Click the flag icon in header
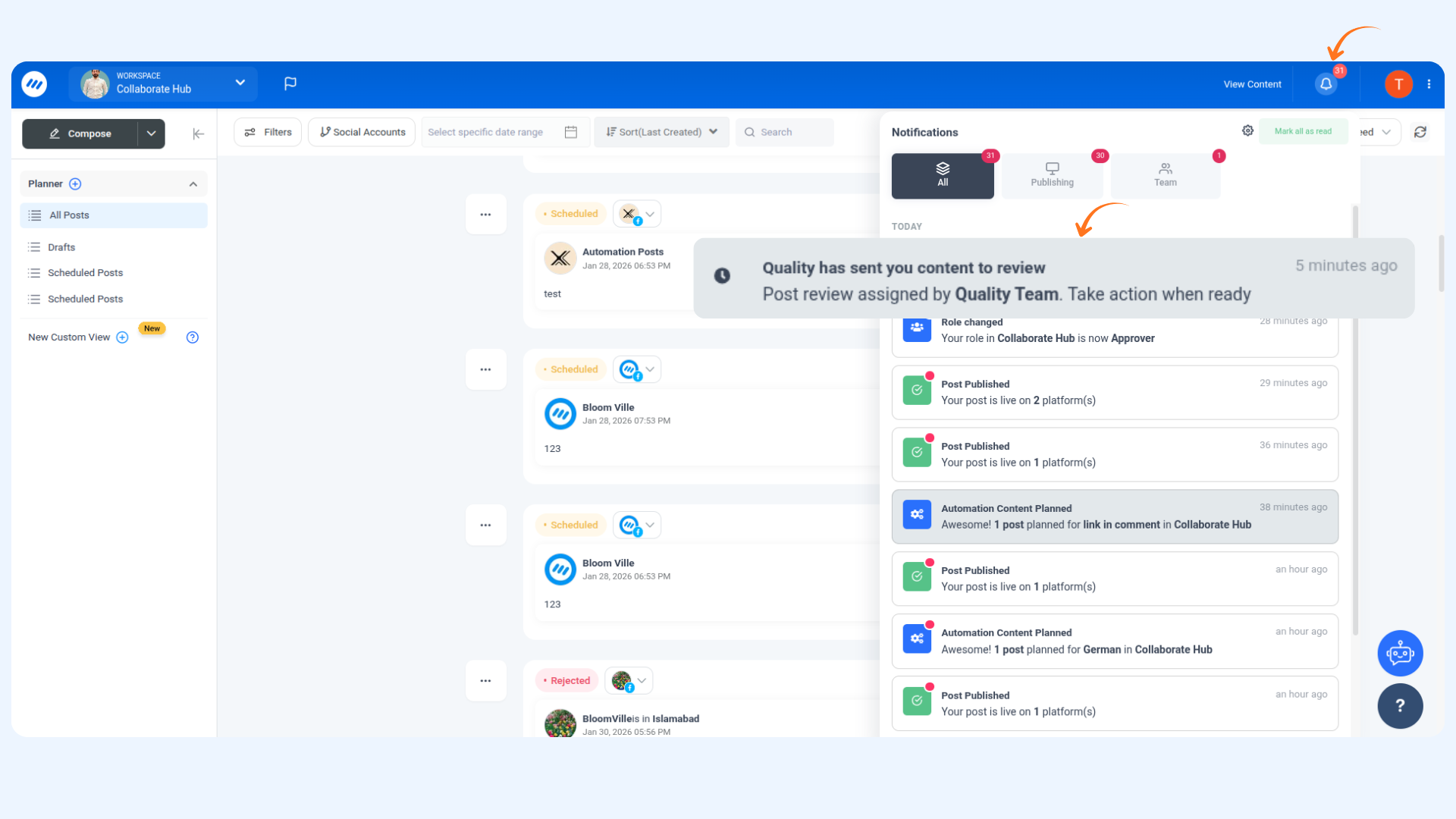The image size is (1456, 819). (x=290, y=83)
